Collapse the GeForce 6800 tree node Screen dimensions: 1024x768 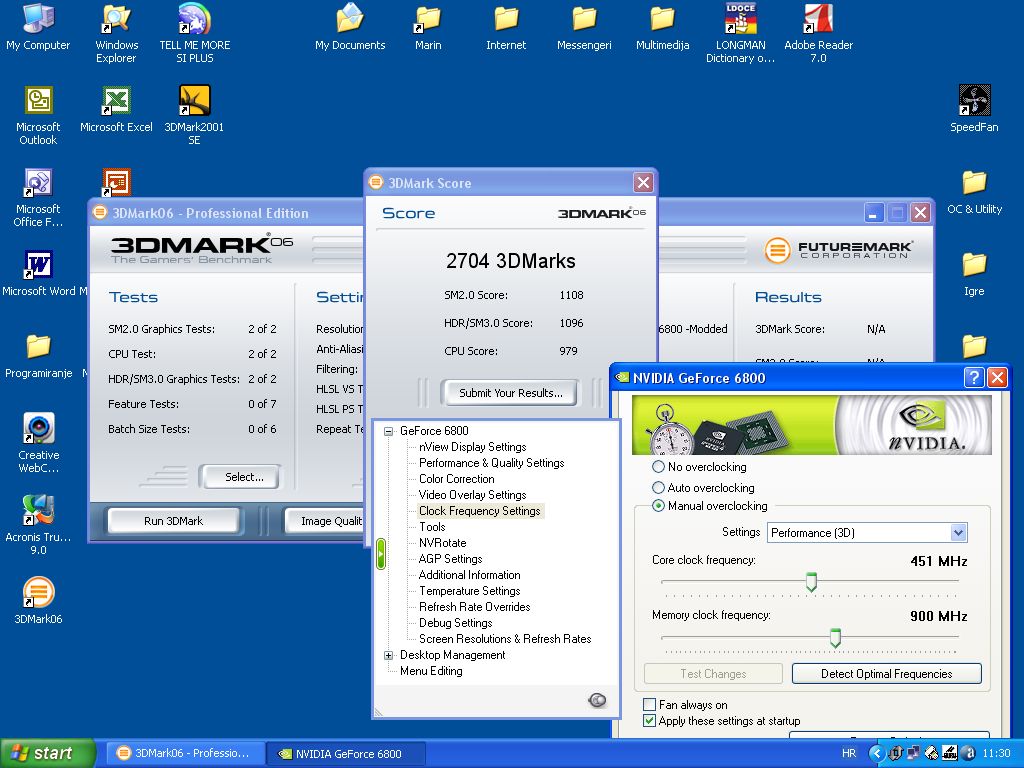click(x=389, y=431)
